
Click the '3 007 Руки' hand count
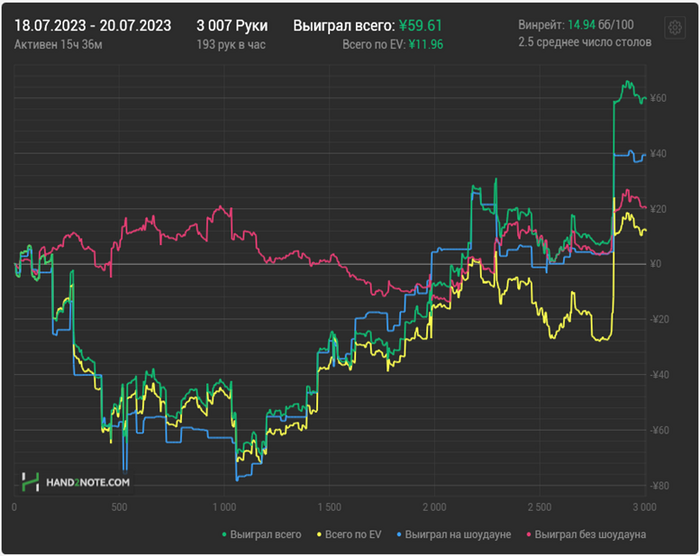coord(232,25)
